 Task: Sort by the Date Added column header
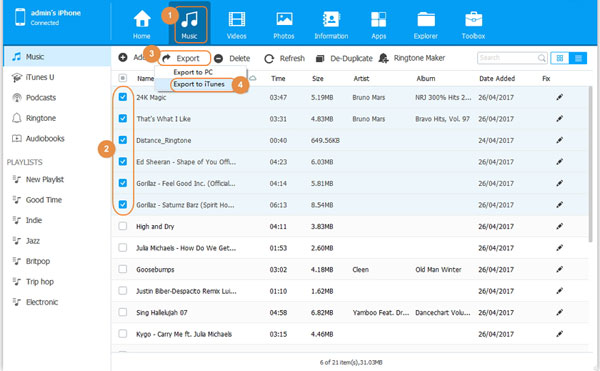click(x=497, y=78)
